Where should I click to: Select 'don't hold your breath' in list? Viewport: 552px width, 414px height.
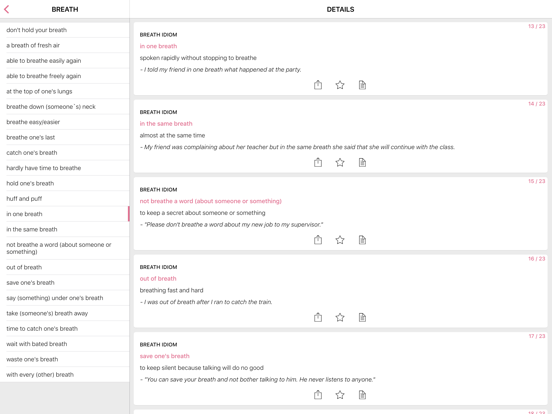65,30
